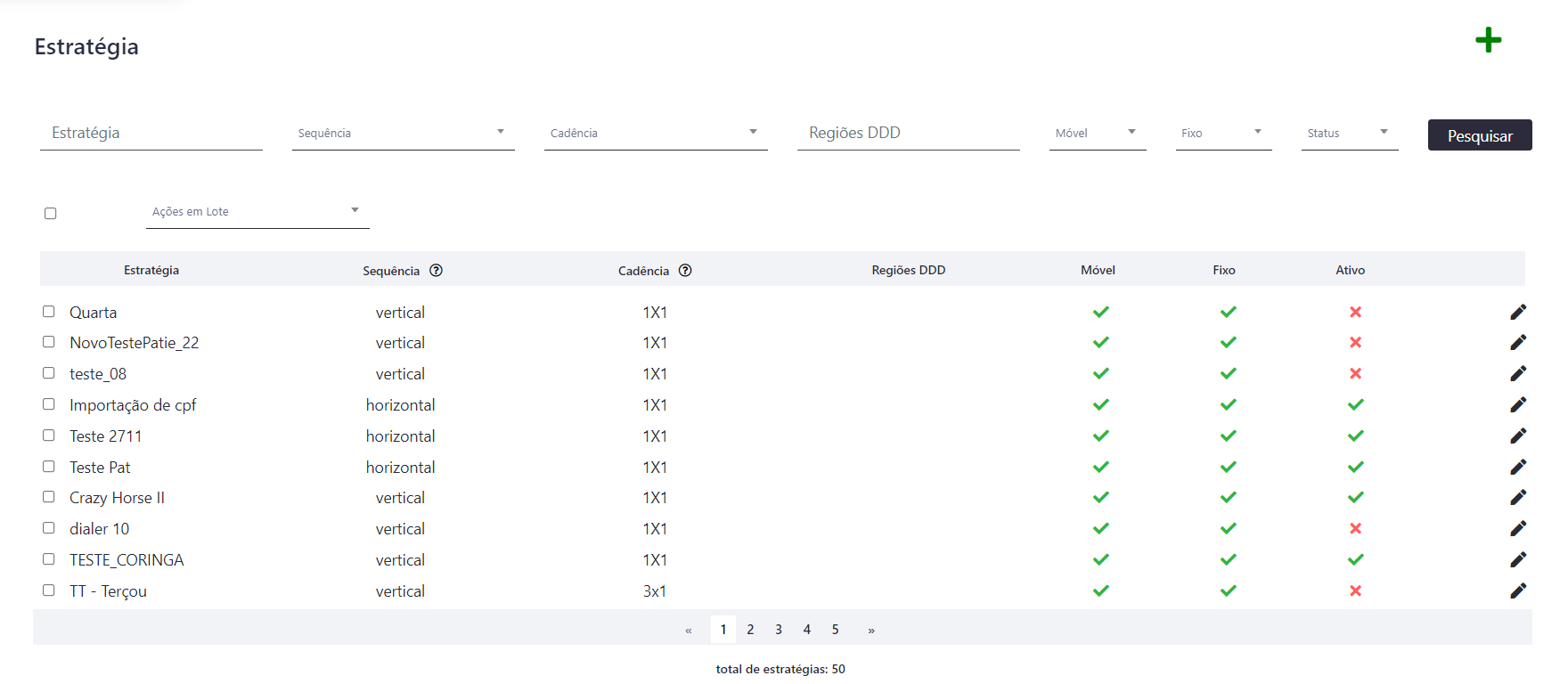1568x684 pixels.
Task: Show the Cadência column help icon
Action: [x=685, y=271]
